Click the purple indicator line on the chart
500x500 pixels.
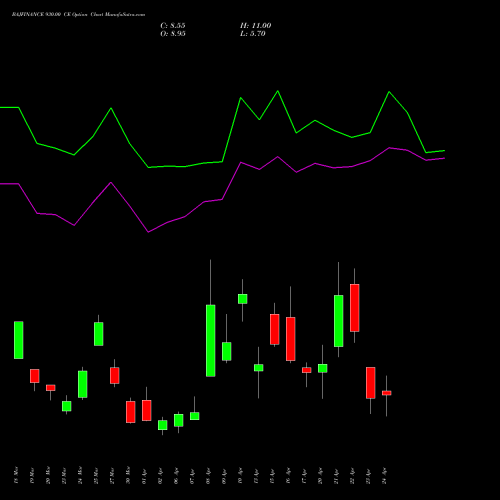pos(222,199)
